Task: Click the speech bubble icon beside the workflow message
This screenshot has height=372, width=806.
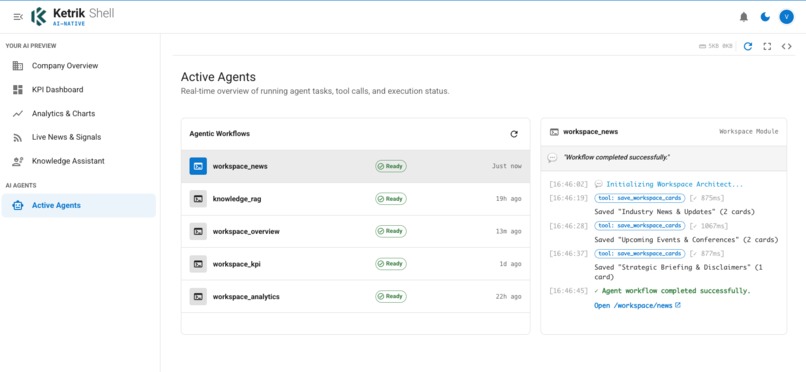Action: tap(553, 158)
